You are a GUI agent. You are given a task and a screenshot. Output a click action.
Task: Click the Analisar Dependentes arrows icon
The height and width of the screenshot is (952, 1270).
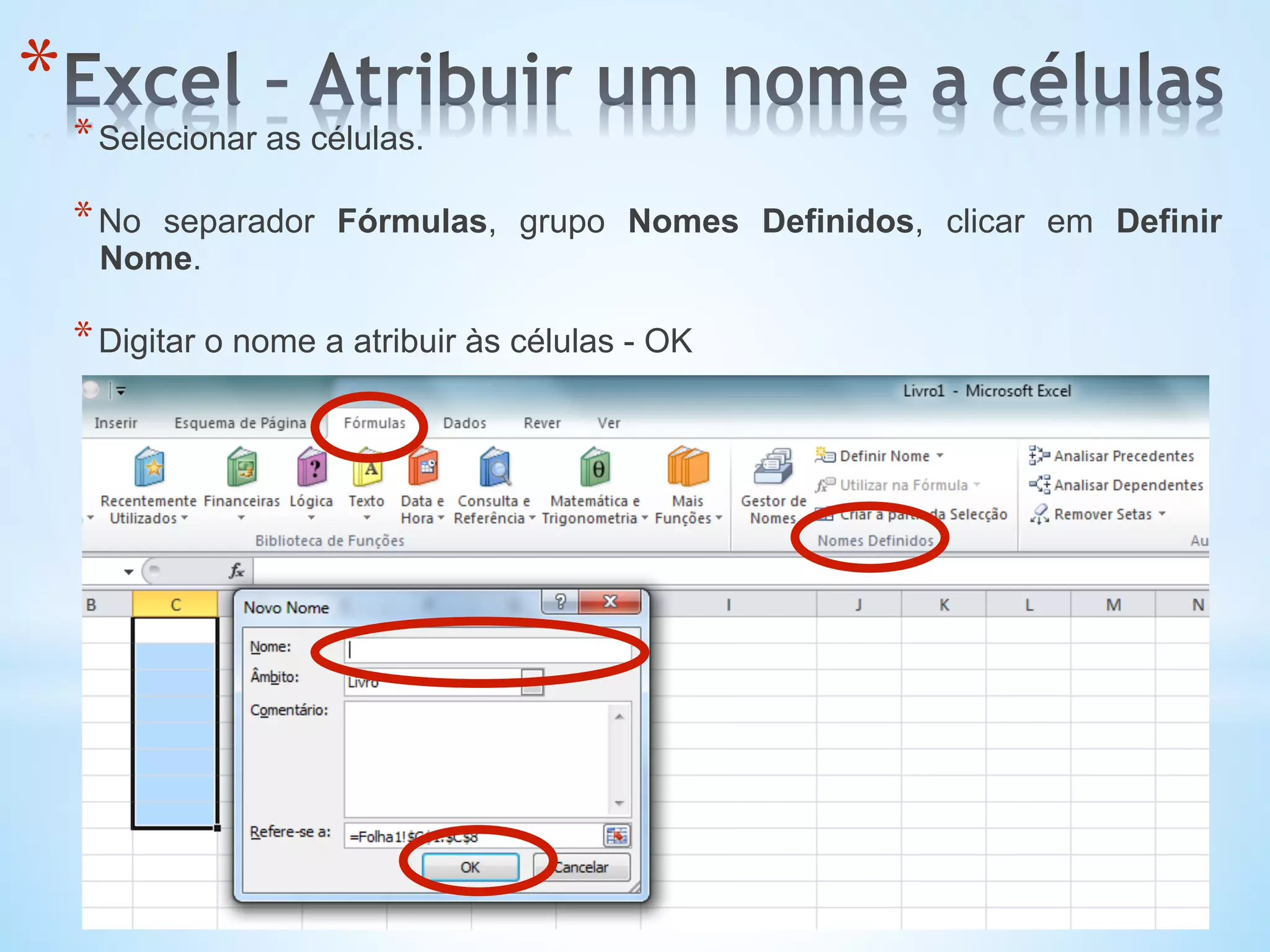click(x=1039, y=485)
